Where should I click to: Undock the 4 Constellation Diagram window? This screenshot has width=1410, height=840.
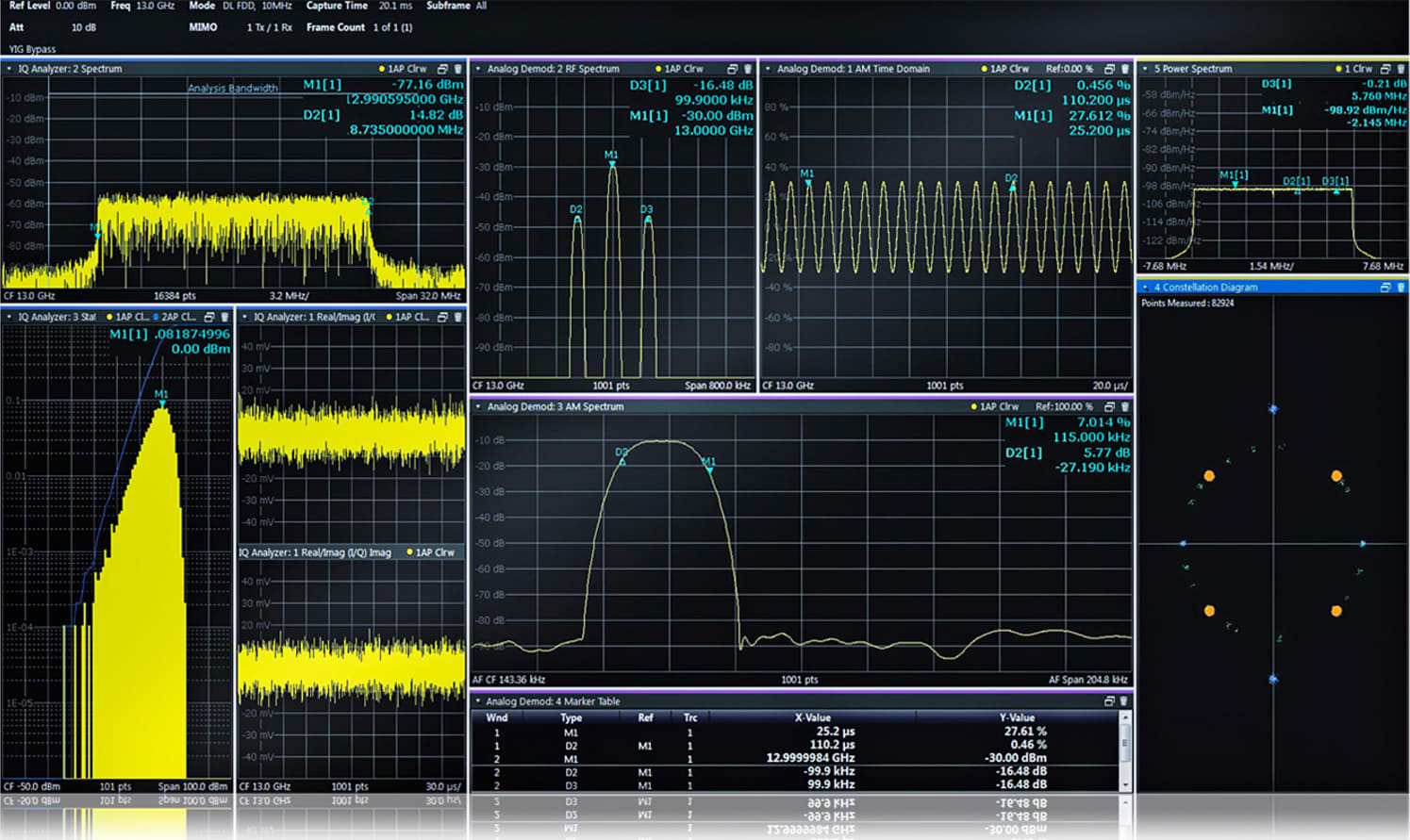tap(1385, 288)
